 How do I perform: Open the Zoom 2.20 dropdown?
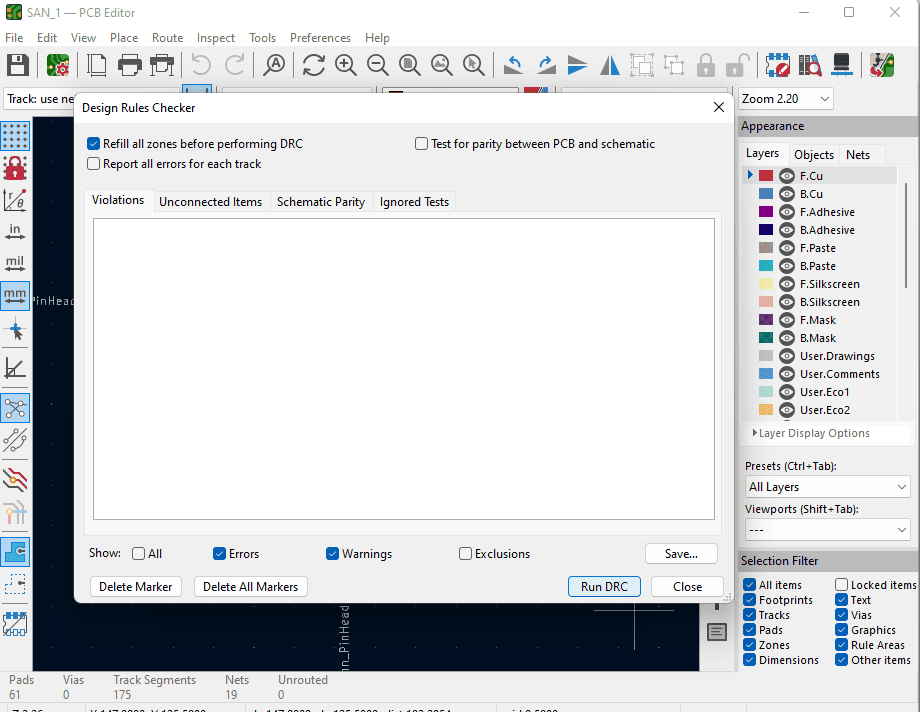[786, 99]
